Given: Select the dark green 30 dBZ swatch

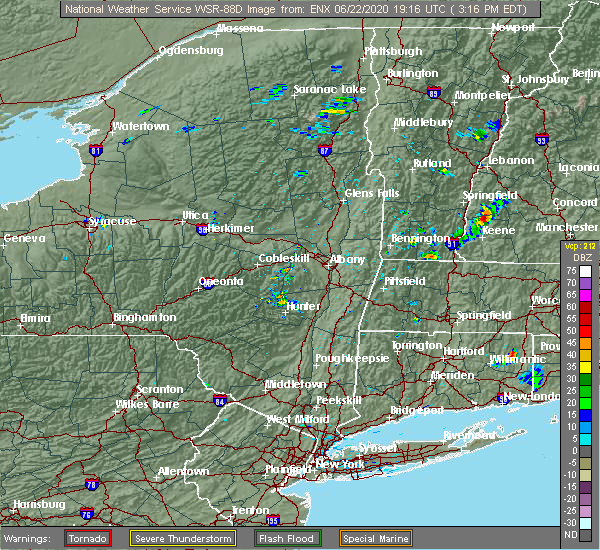Looking at the screenshot, I should pos(585,379).
